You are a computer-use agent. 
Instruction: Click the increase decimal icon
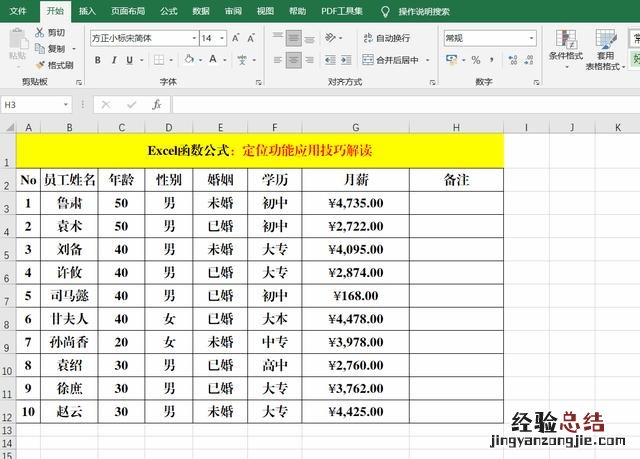[513, 60]
